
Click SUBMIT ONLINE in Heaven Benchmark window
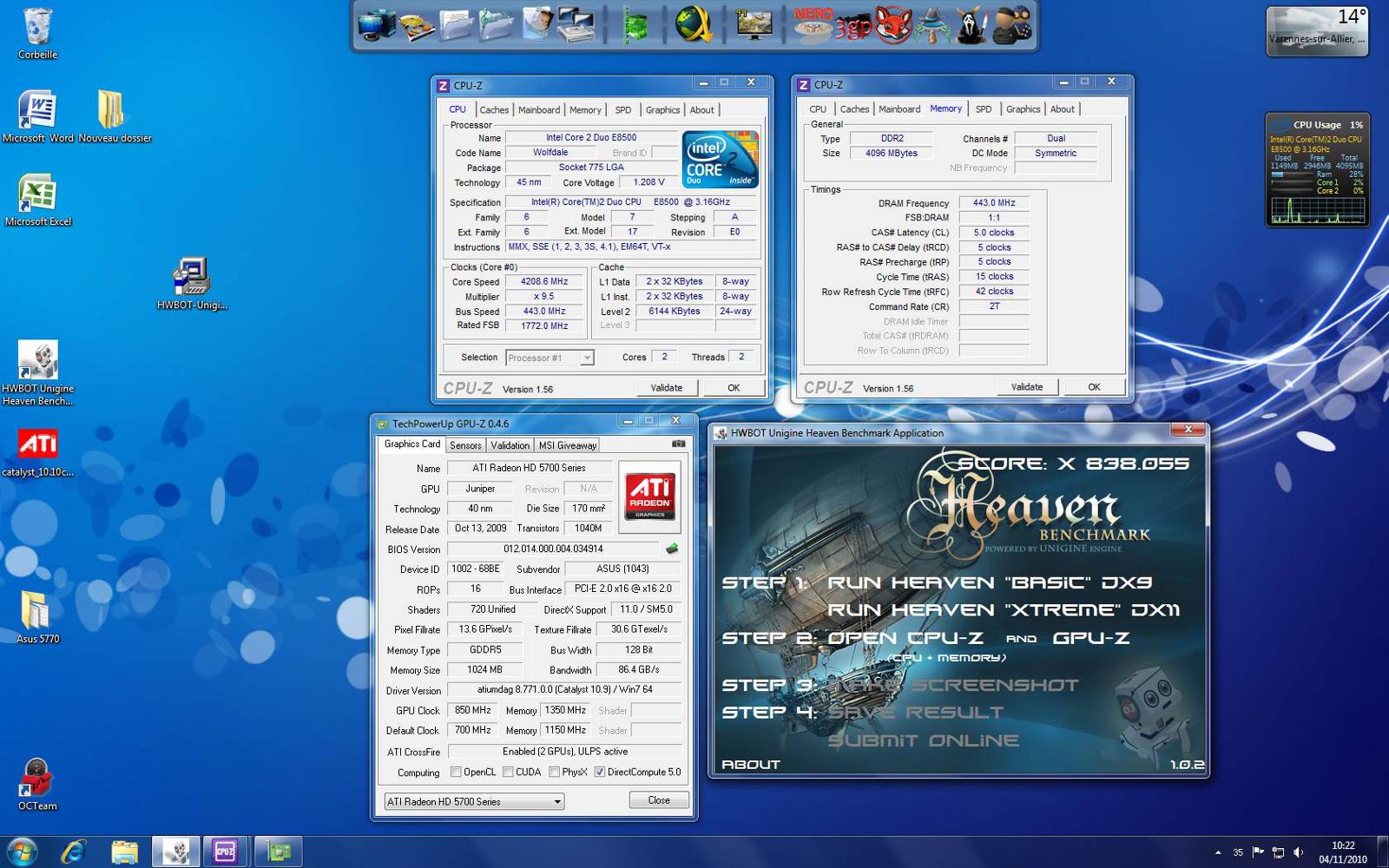click(x=923, y=740)
